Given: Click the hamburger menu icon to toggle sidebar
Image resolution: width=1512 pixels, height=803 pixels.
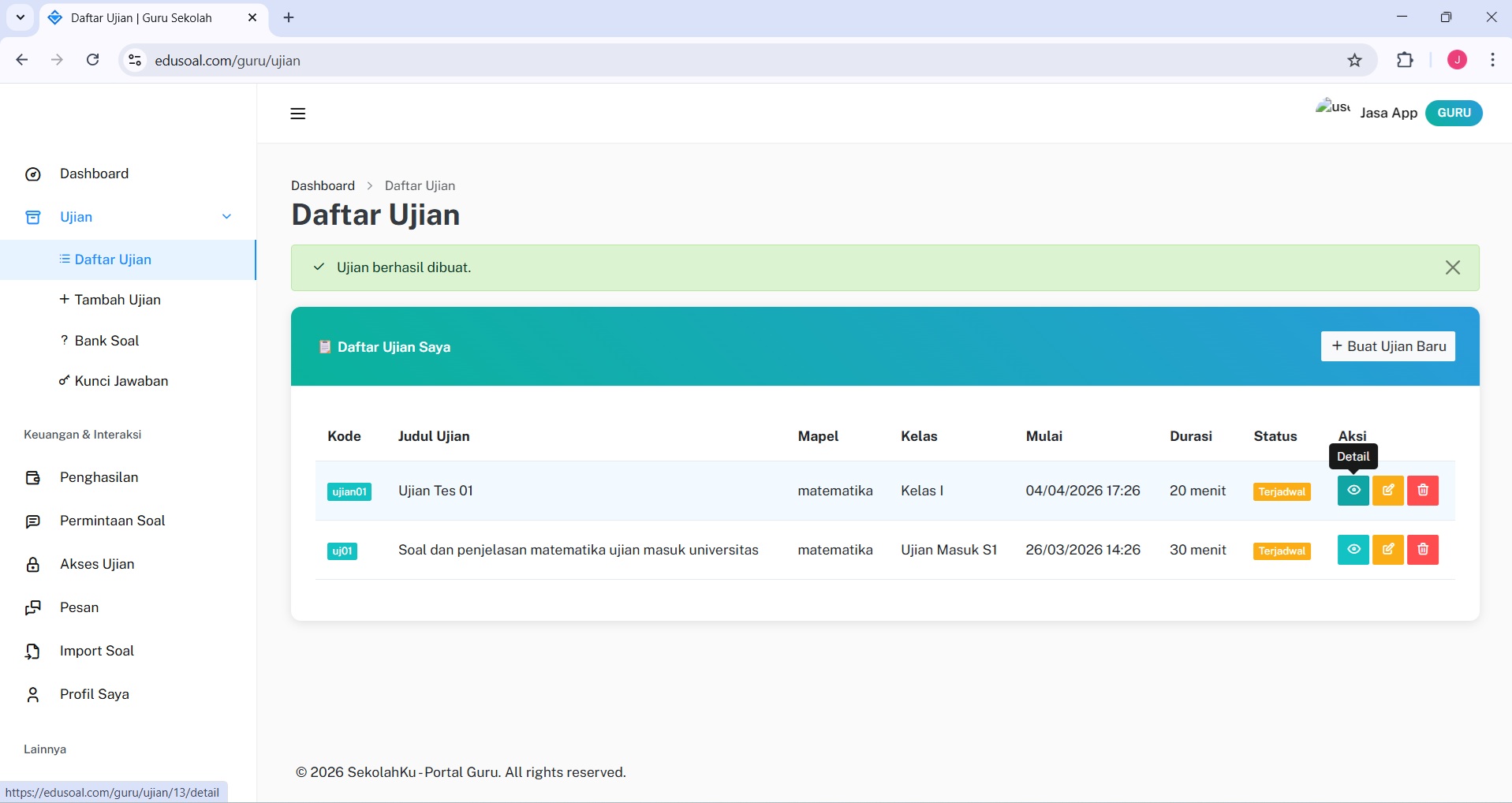Looking at the screenshot, I should tap(297, 114).
